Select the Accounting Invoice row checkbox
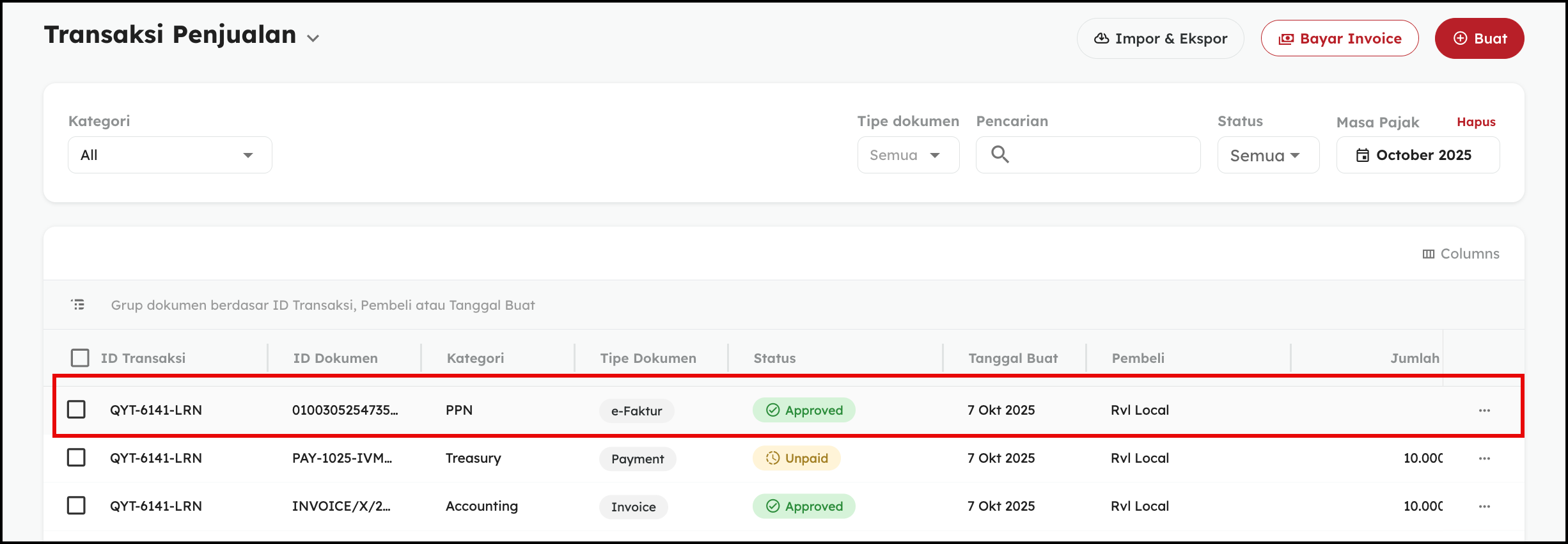Viewport: 1568px width, 544px height. click(x=76, y=506)
